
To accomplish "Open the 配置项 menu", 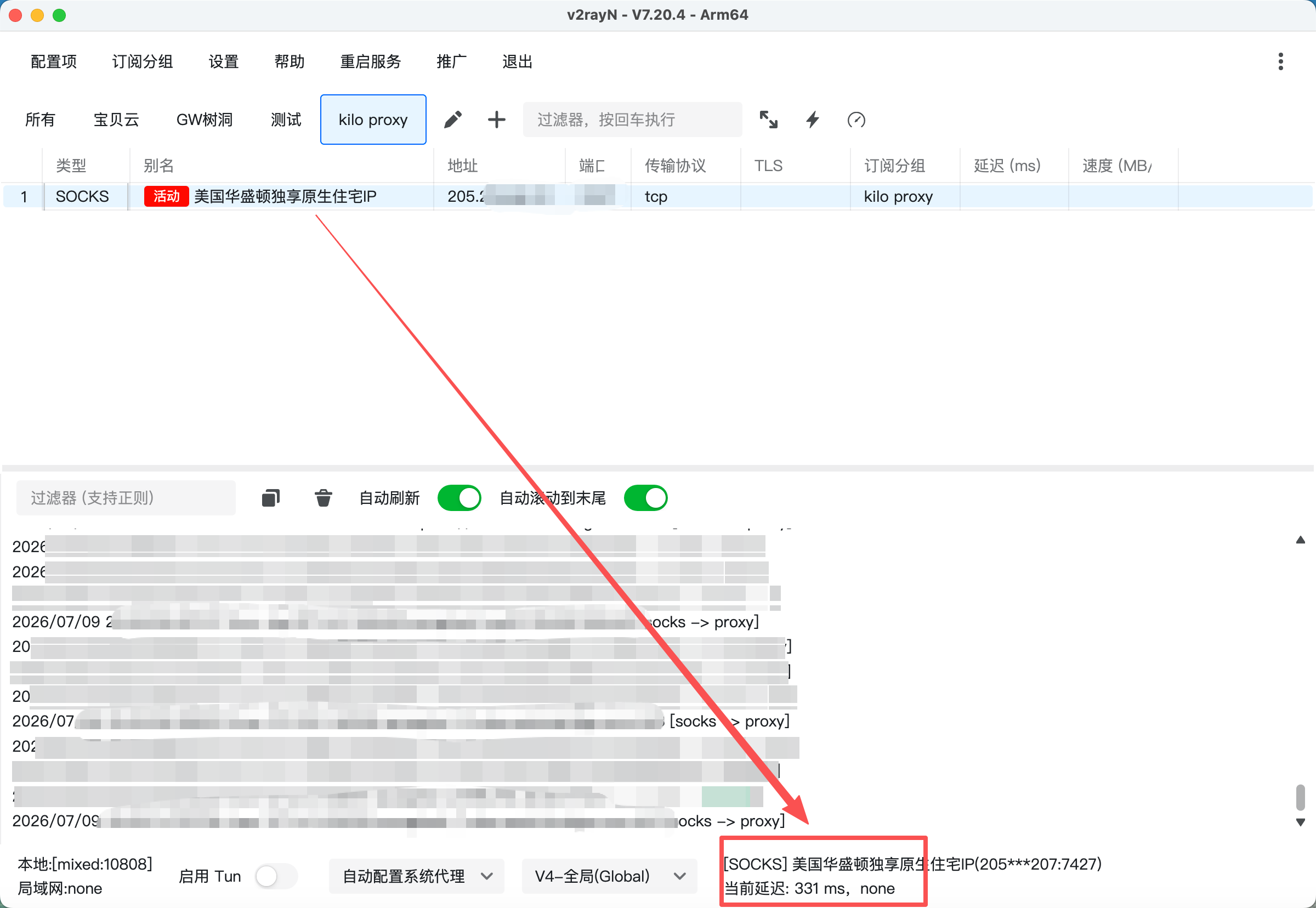I will tap(54, 61).
